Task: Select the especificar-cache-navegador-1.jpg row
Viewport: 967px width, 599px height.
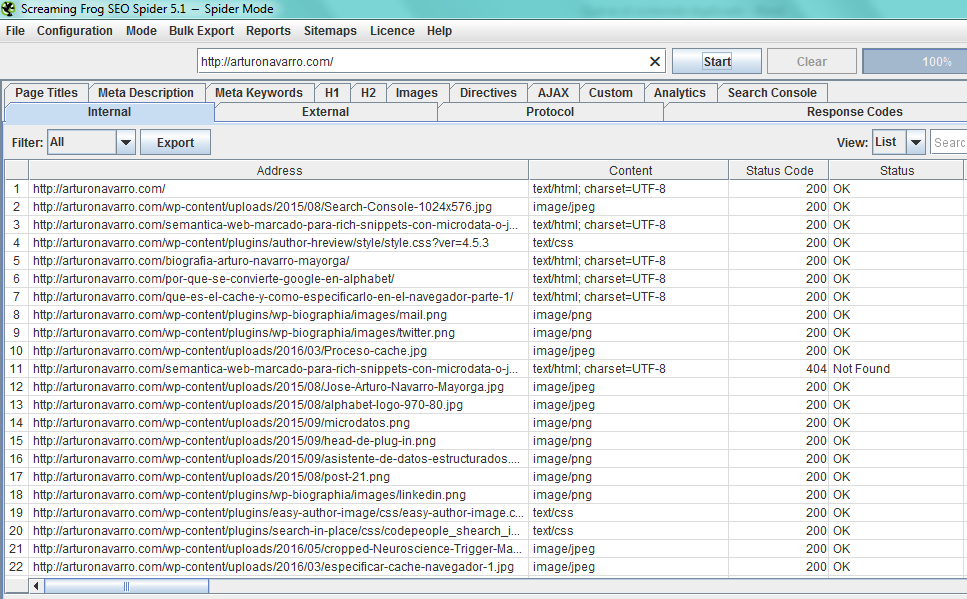Action: point(279,567)
